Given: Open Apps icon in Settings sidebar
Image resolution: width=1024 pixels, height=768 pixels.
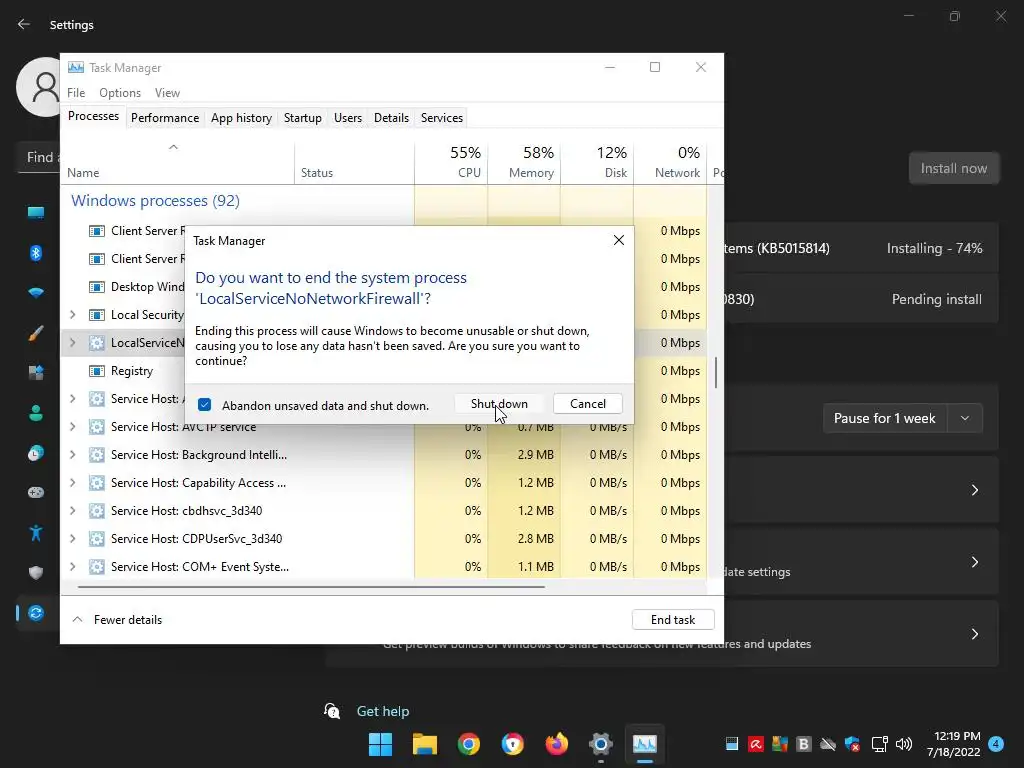Looking at the screenshot, I should pos(36,373).
